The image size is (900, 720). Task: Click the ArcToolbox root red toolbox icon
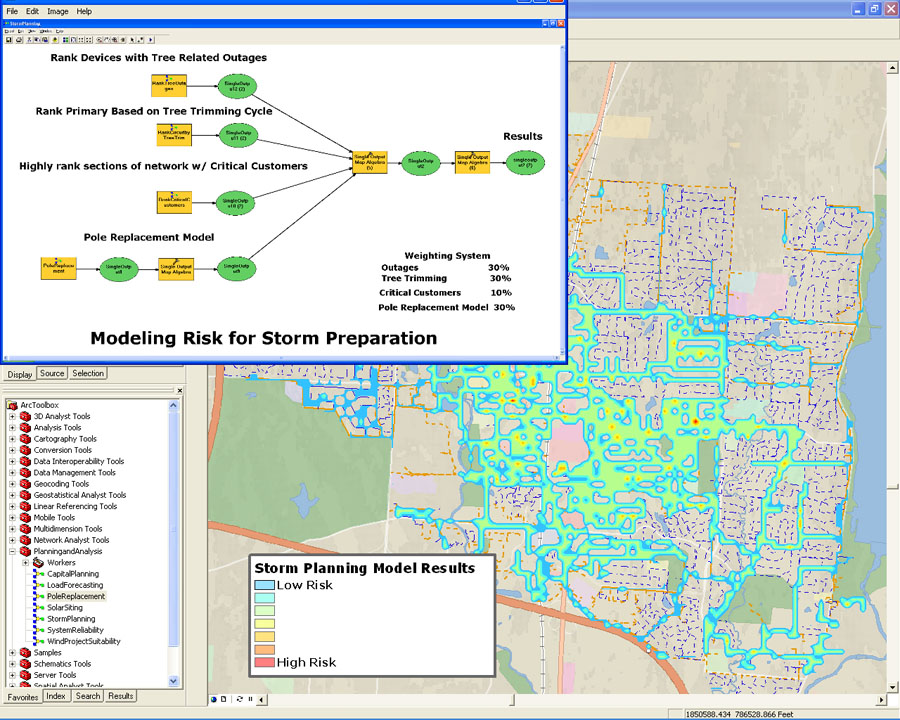point(13,405)
